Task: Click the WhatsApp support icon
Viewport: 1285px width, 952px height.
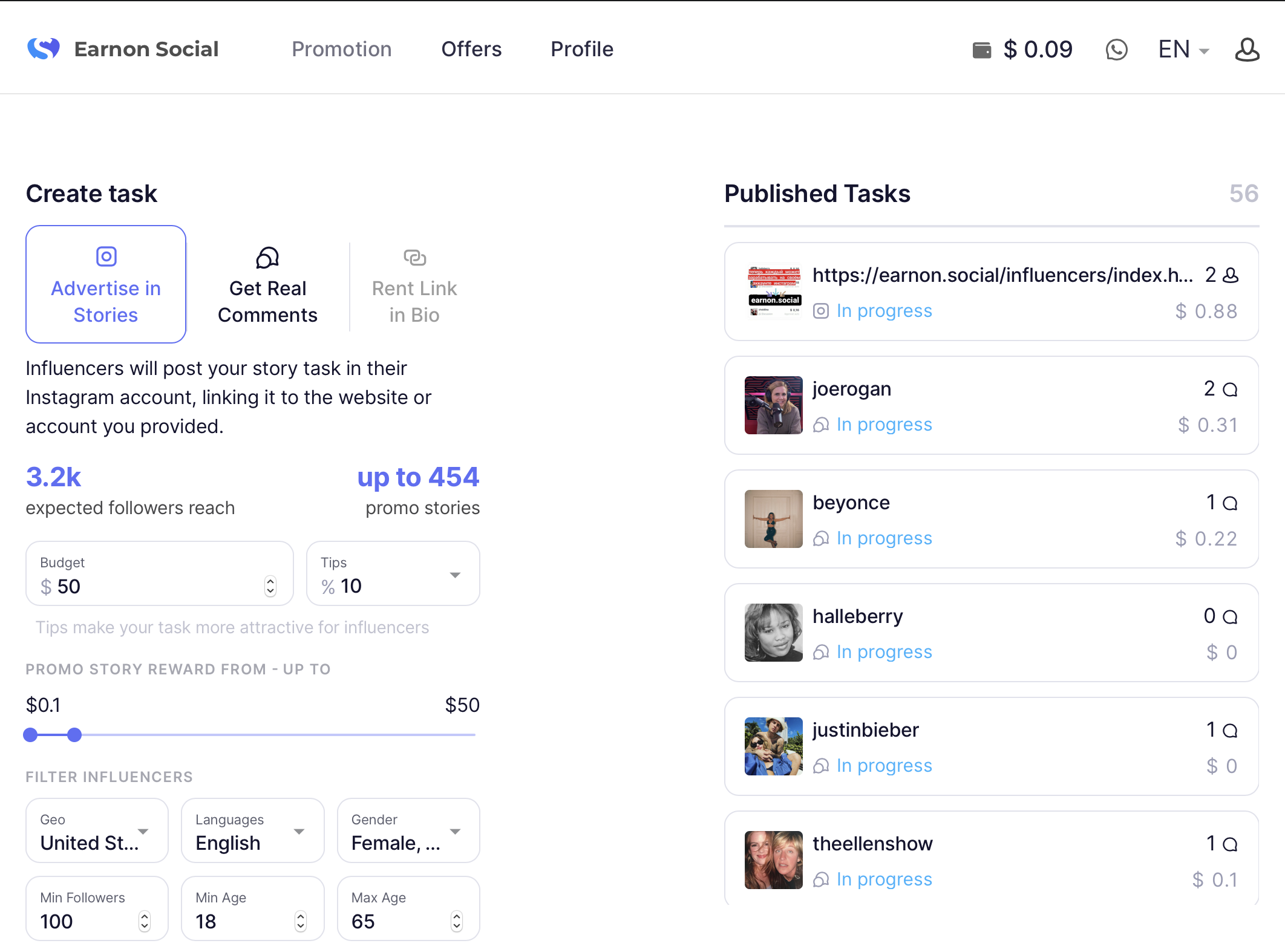Action: coord(1116,50)
